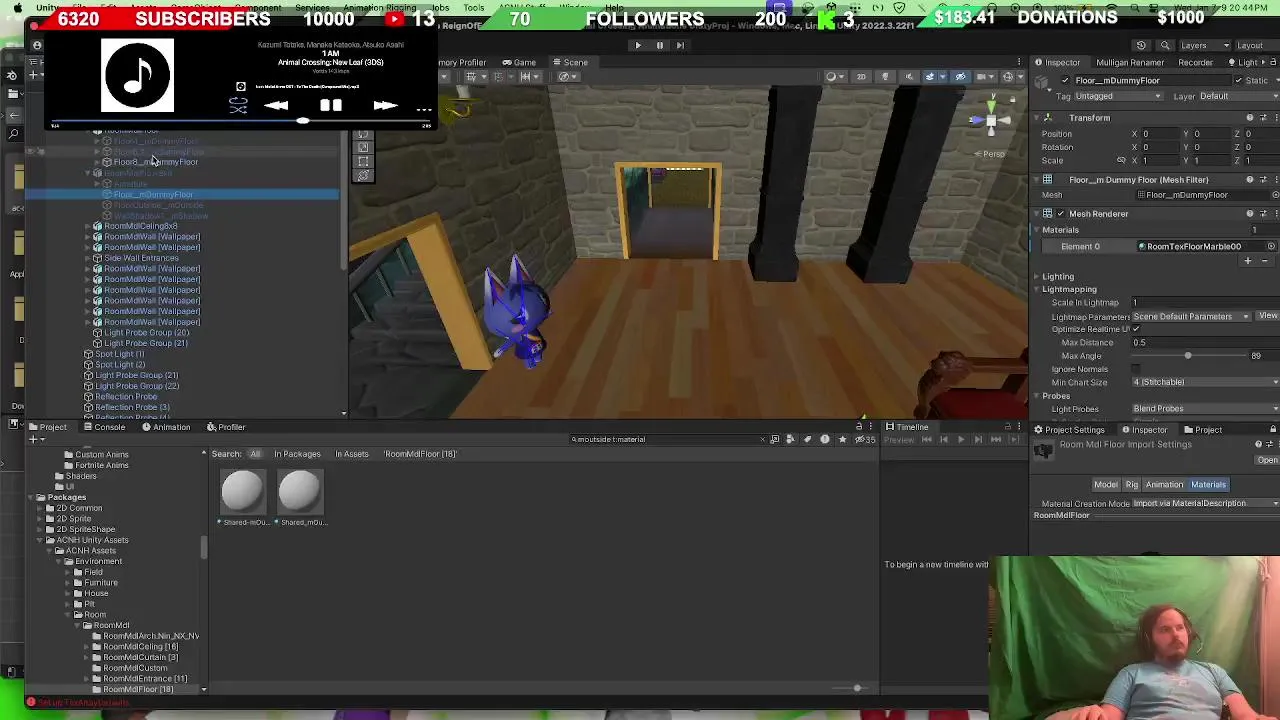Viewport: 1280px width, 720px height.
Task: Toggle 2D view in Scene toolbar
Action: [861, 77]
